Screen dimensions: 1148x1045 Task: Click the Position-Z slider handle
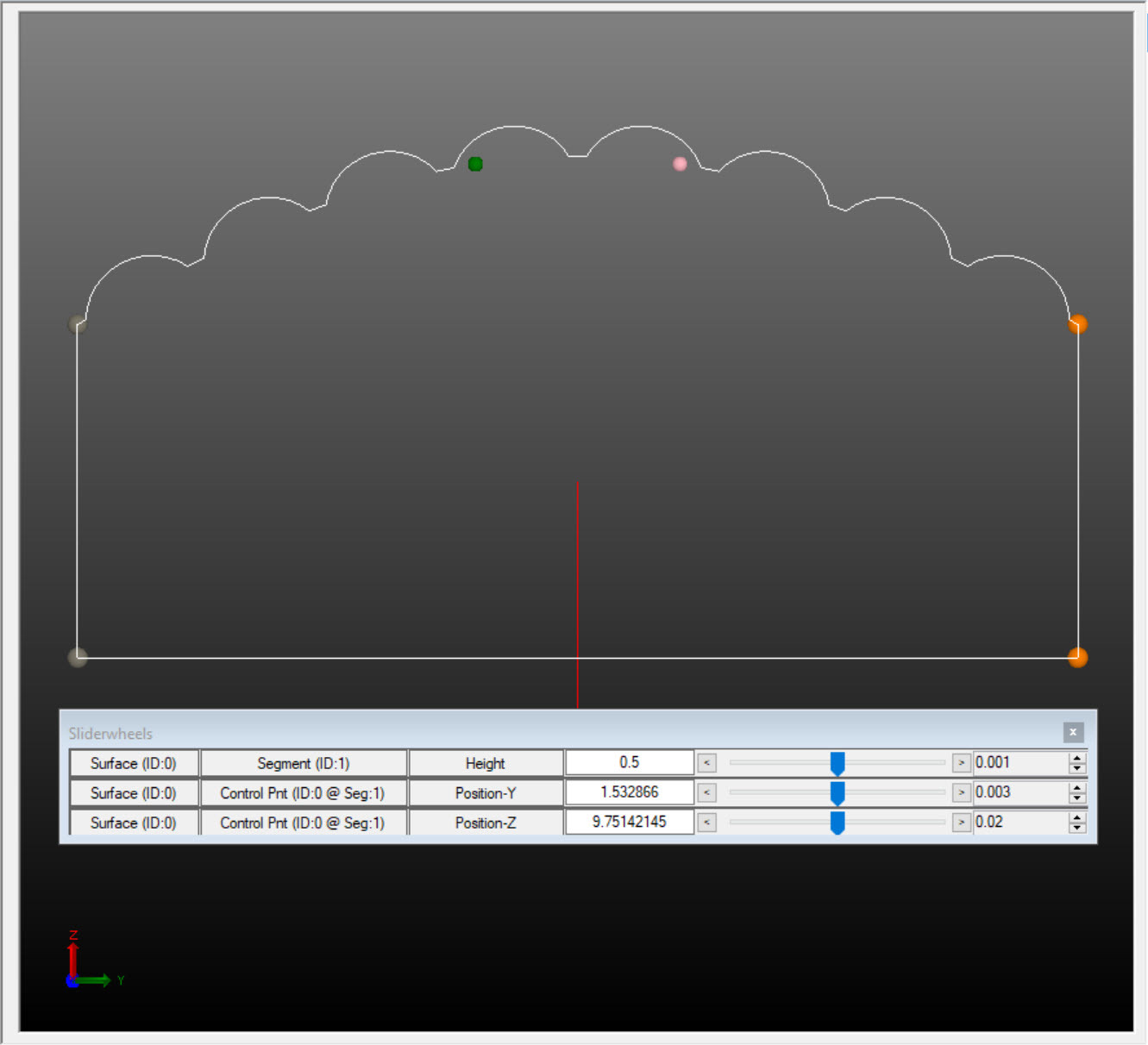pos(837,823)
